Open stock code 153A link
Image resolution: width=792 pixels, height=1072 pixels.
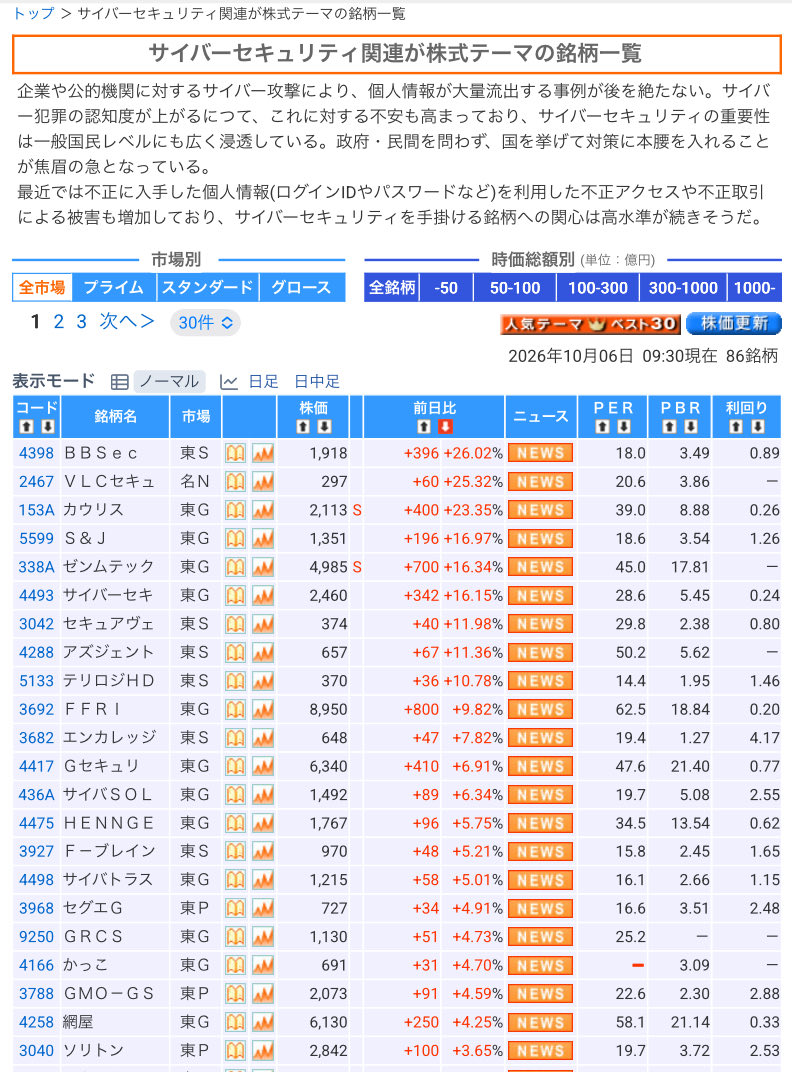click(36, 510)
